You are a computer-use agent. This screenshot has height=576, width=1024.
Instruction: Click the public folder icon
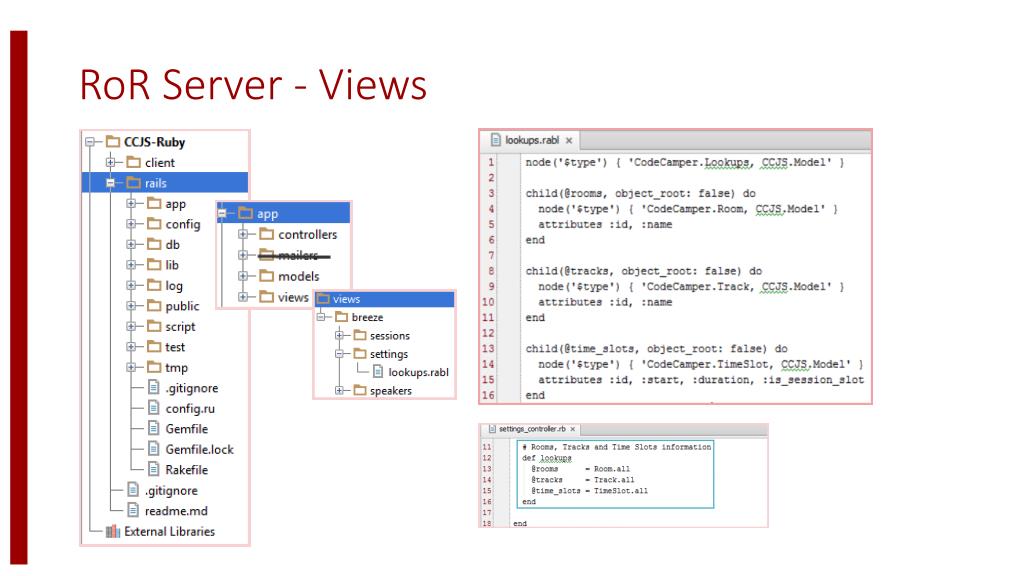[154, 306]
